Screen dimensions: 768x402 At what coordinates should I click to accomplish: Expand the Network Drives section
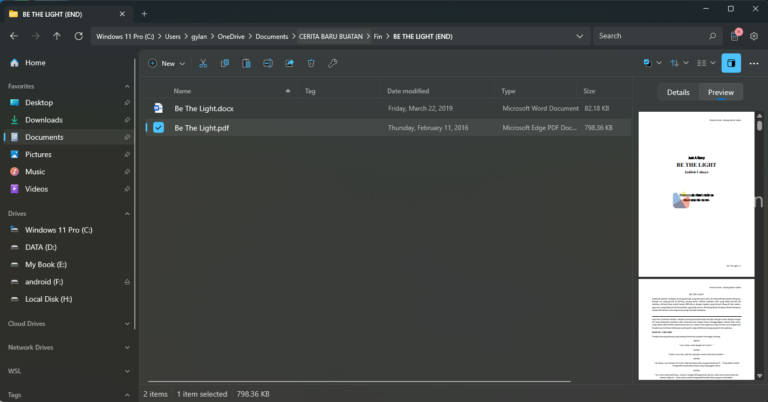tap(127, 347)
